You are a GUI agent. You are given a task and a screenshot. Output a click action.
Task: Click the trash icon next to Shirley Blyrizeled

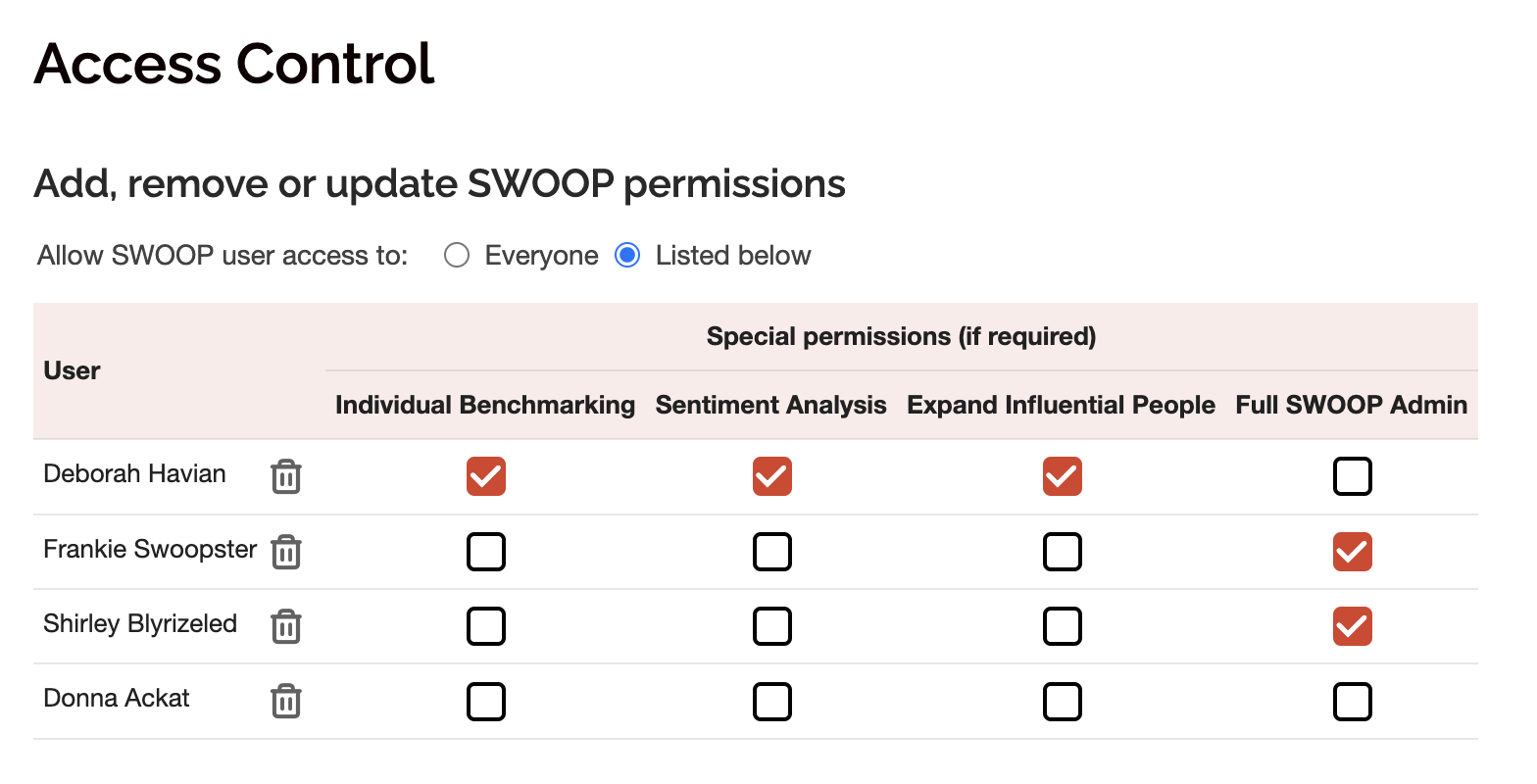tap(285, 626)
